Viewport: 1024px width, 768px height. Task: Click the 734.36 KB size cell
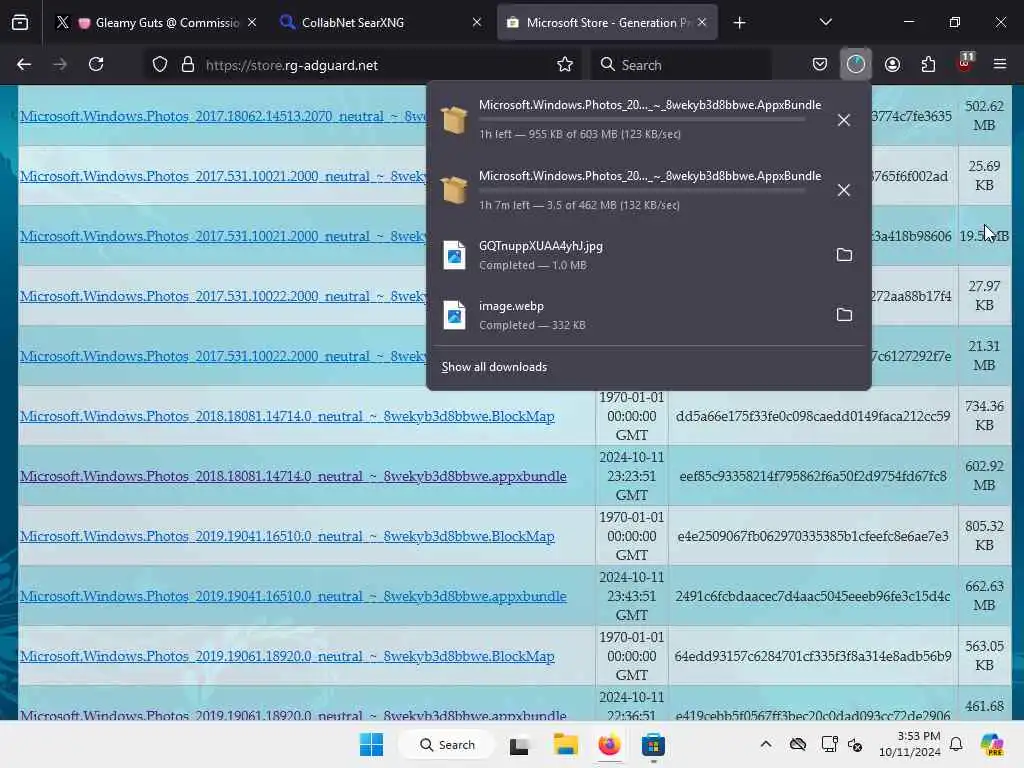pyautogui.click(x=984, y=416)
